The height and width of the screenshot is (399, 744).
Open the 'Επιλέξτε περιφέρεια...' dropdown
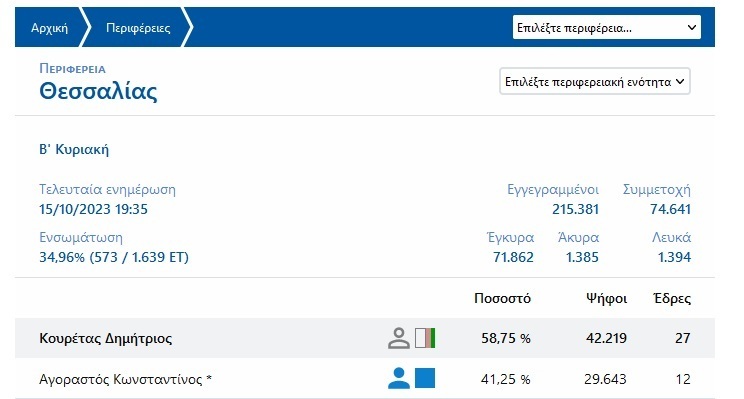606,28
